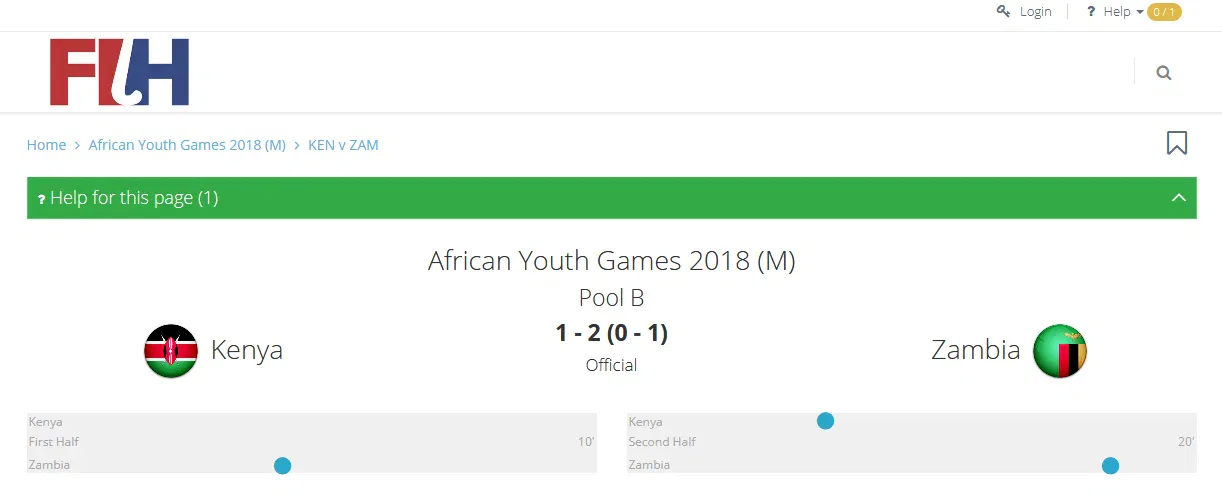Click the key icon beside Login
The height and width of the screenshot is (496, 1222).
(x=1004, y=11)
